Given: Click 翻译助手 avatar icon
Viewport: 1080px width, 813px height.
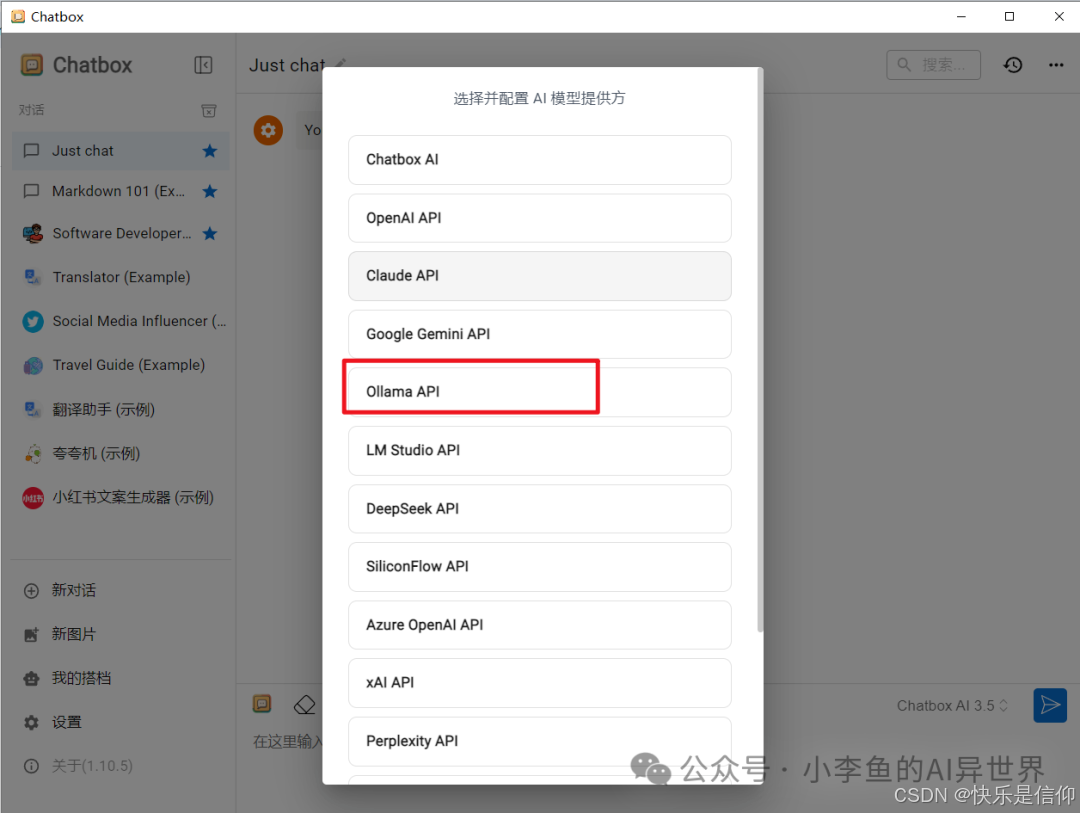Looking at the screenshot, I should pos(32,409).
